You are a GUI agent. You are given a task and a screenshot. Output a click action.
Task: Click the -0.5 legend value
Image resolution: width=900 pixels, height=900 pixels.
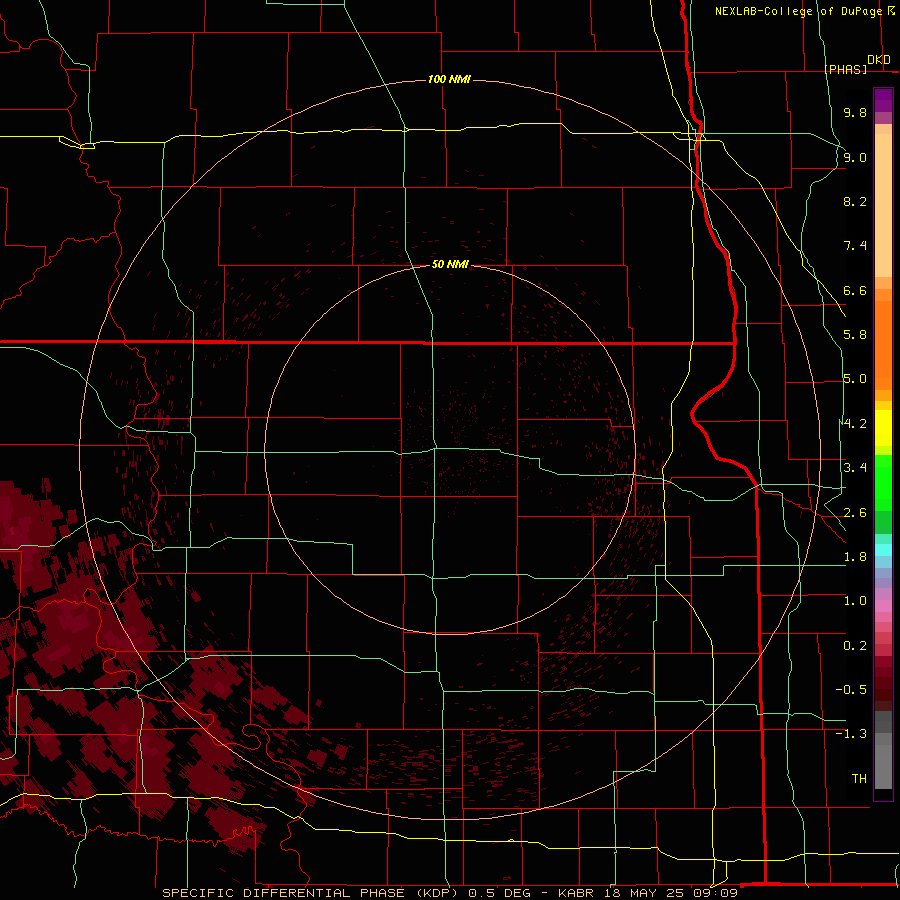click(851, 690)
